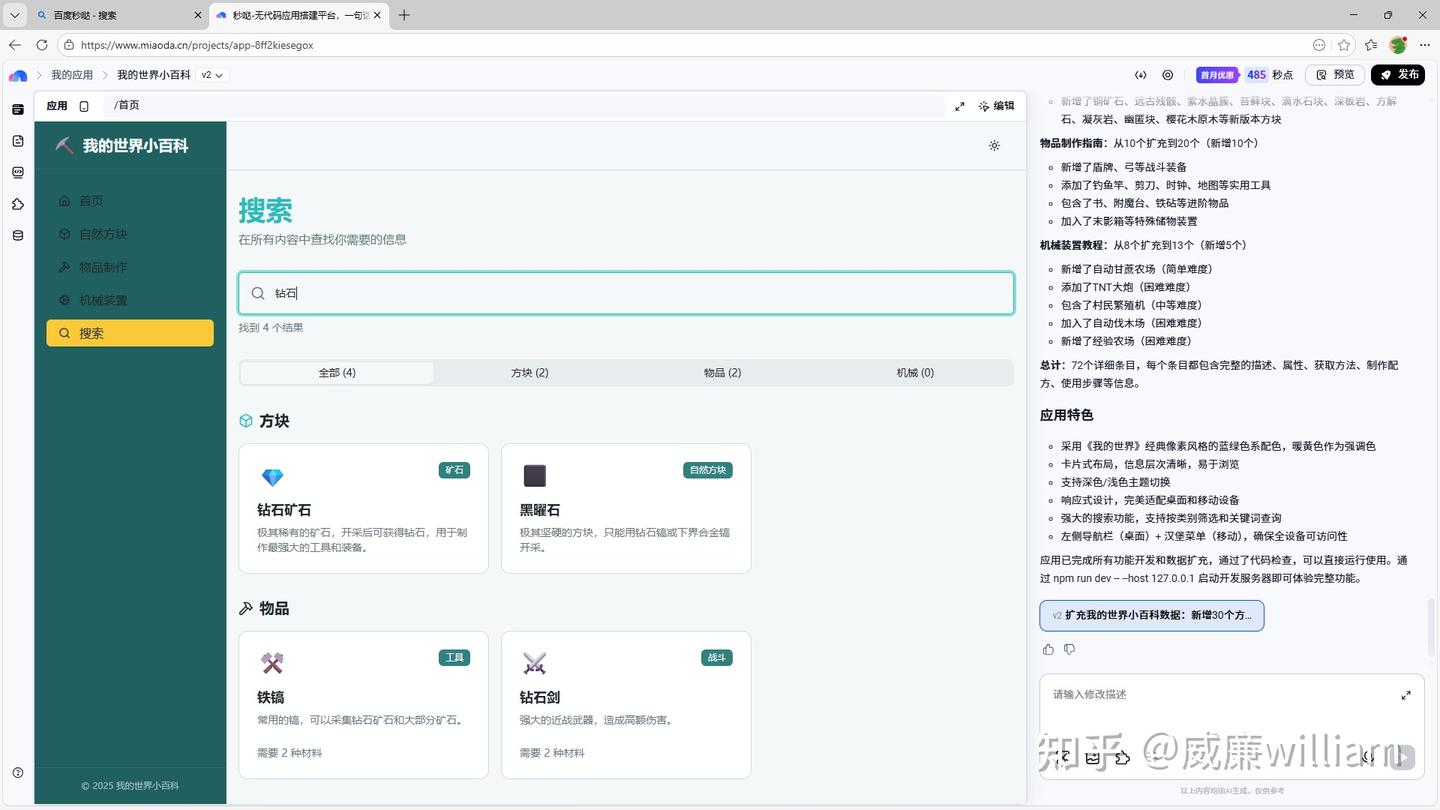Click the code download icon in header

click(x=1140, y=75)
